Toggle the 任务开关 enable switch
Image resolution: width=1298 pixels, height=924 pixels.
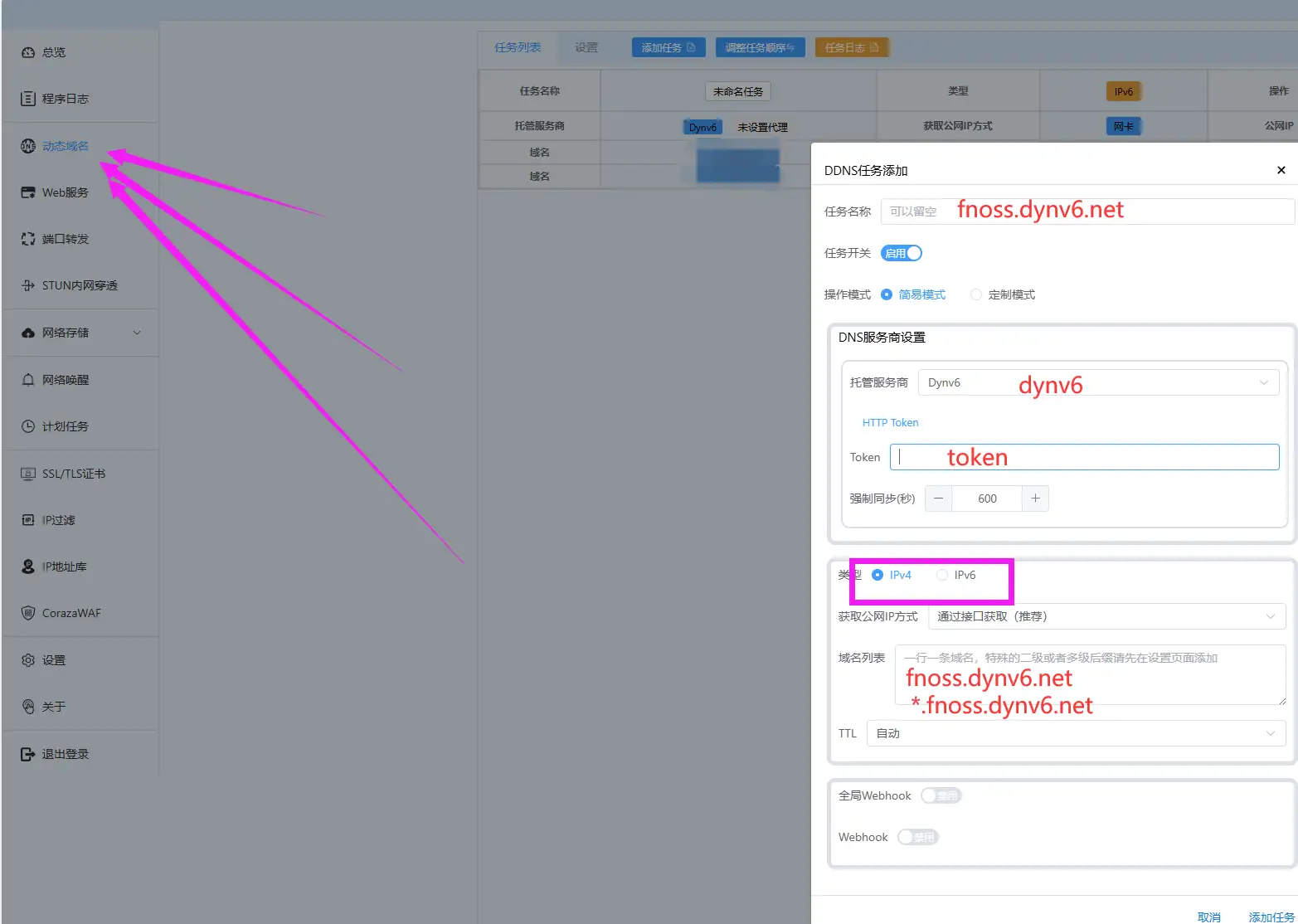coord(902,253)
